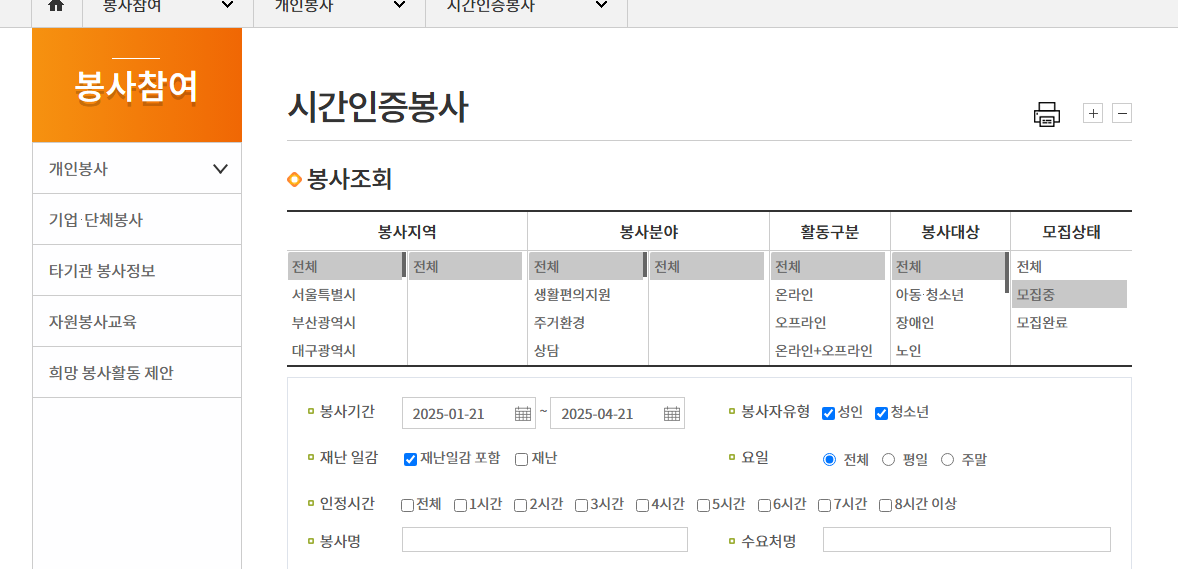1178x569 pixels.
Task: Go to the home icon in navigation
Action: pos(56,5)
